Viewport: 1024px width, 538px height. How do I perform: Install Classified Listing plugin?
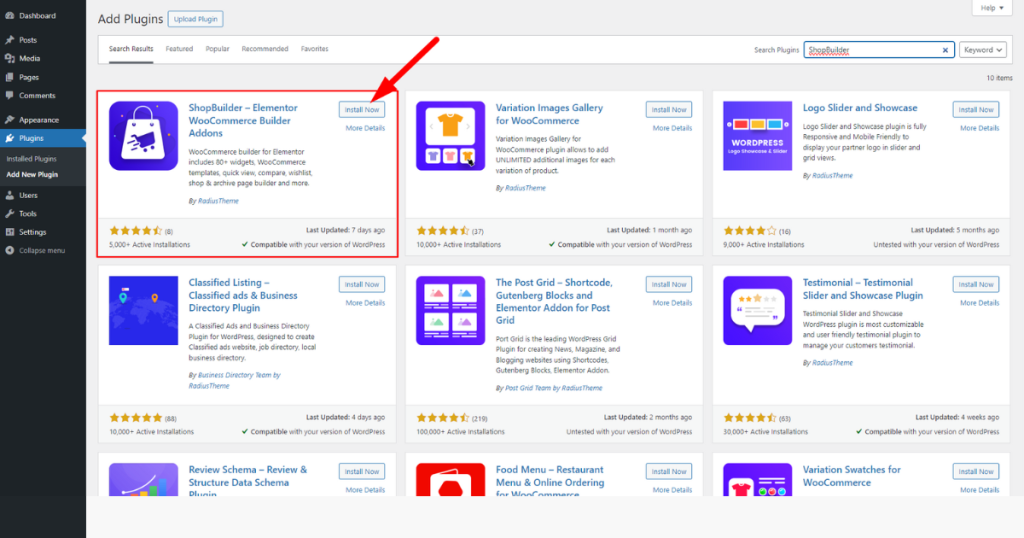click(x=362, y=285)
